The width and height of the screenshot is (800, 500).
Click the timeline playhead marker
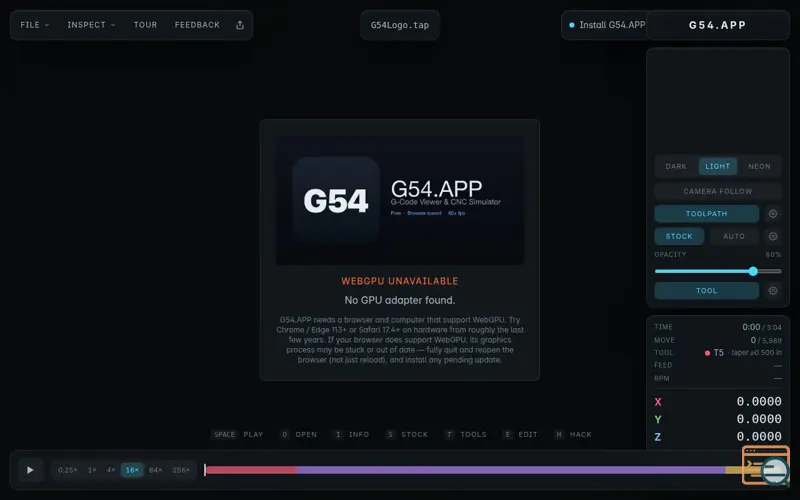click(x=205, y=470)
